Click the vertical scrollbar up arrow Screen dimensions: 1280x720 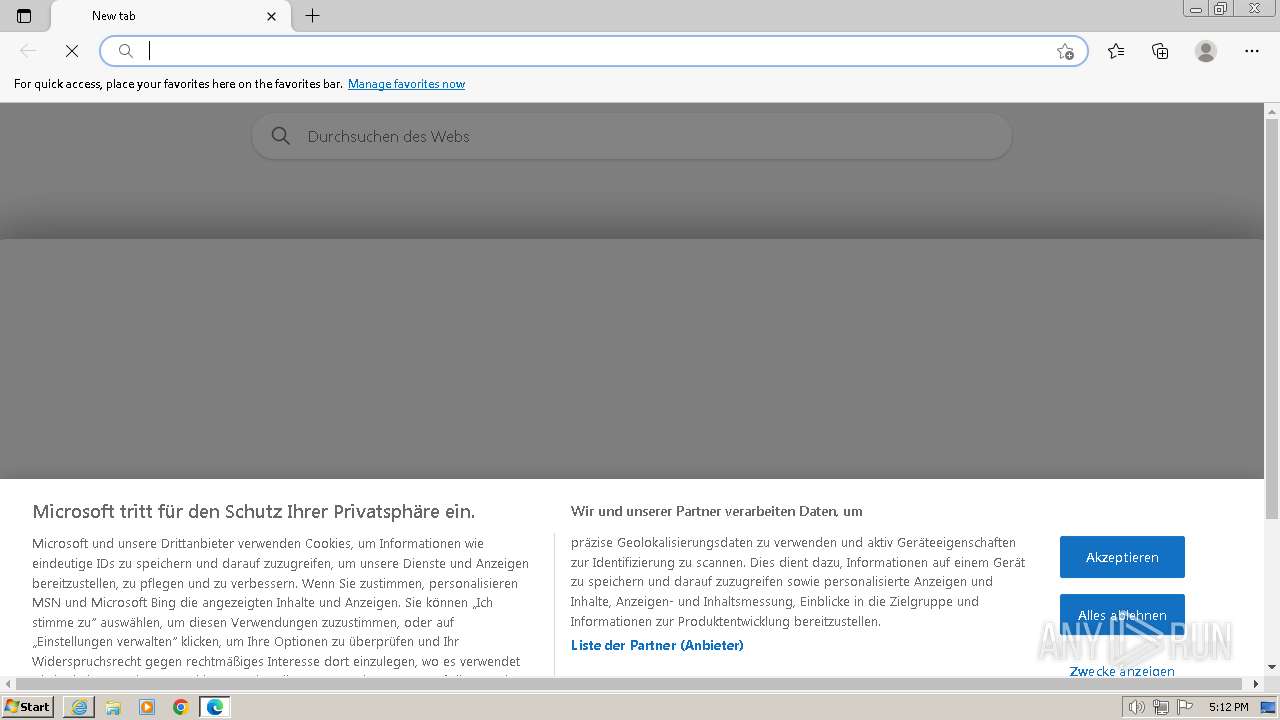pyautogui.click(x=1272, y=111)
